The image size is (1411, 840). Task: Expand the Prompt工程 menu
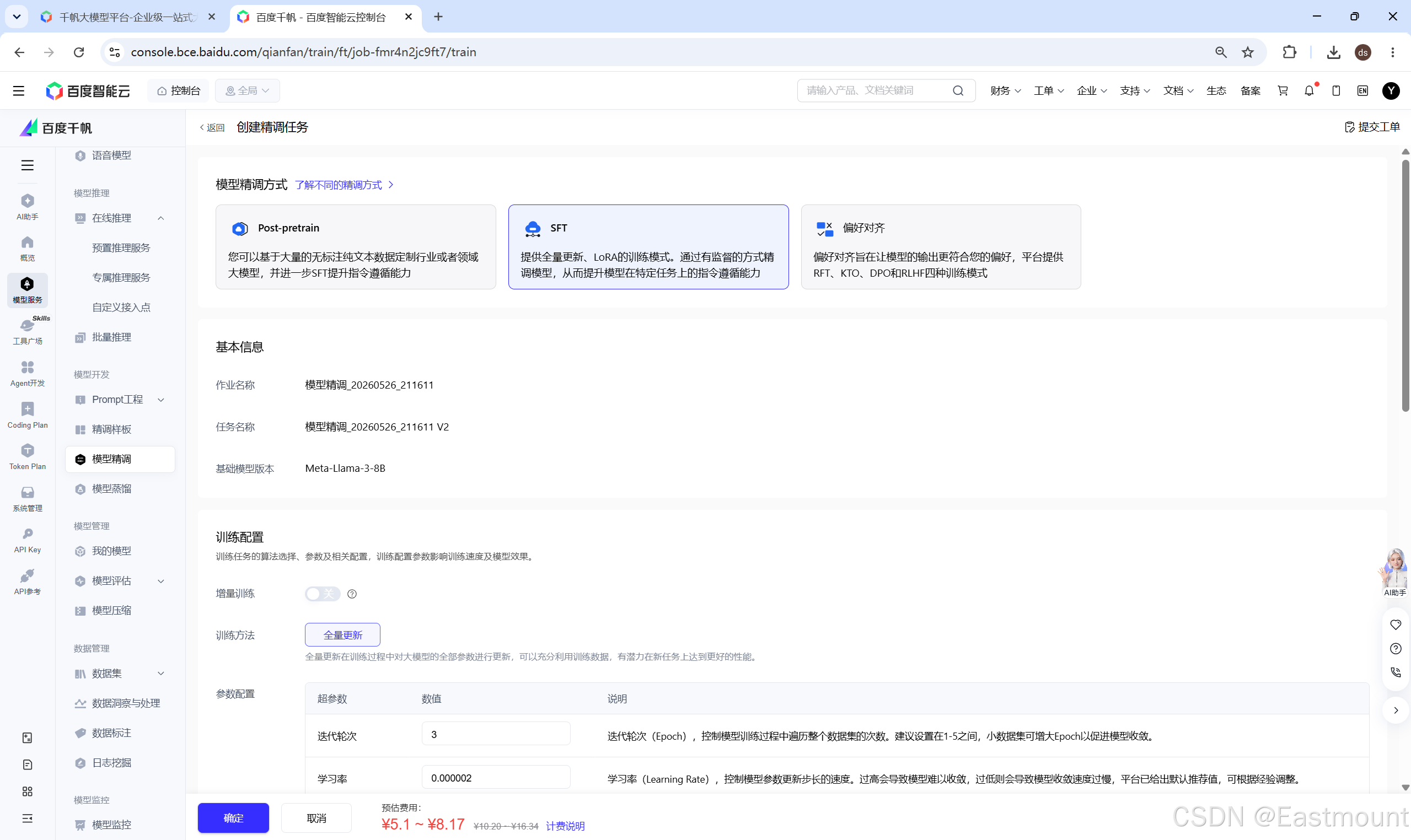click(161, 400)
